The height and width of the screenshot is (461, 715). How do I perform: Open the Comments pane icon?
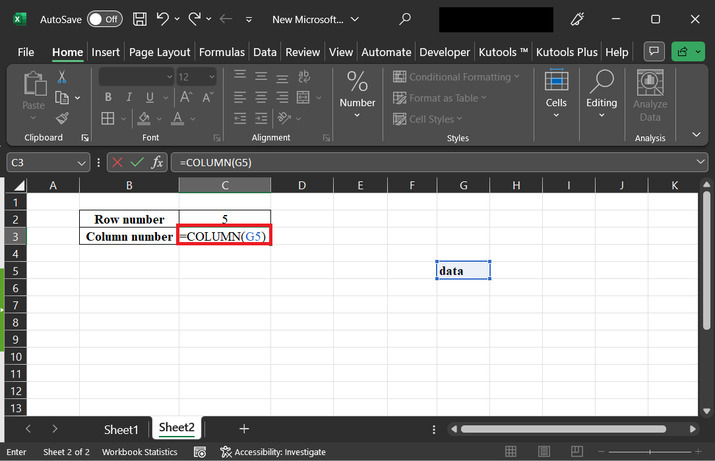coord(654,52)
